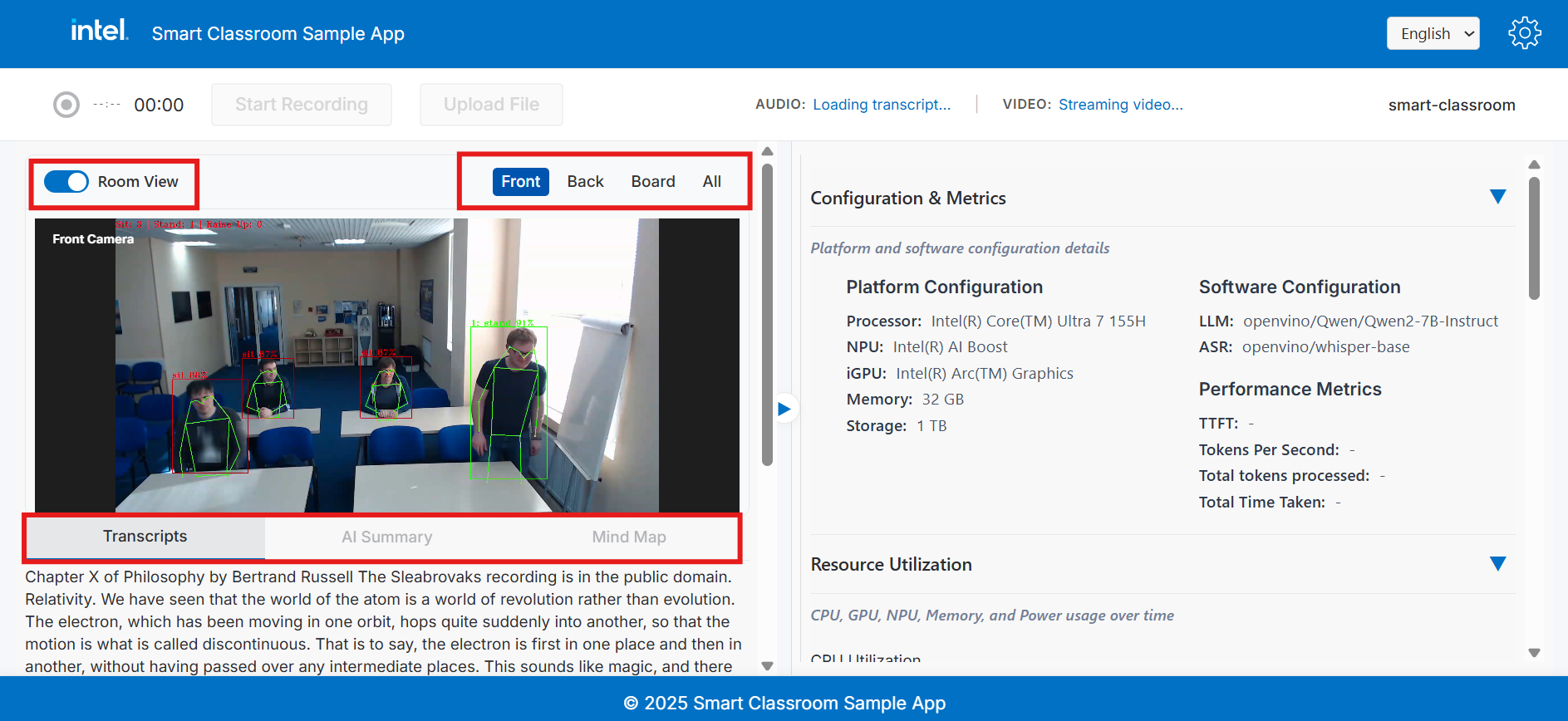Switch to the Mind Map tab
The image size is (1568, 721).
point(629,537)
